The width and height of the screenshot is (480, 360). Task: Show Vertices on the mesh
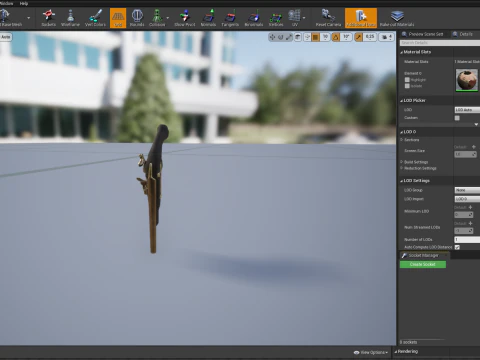click(x=276, y=18)
